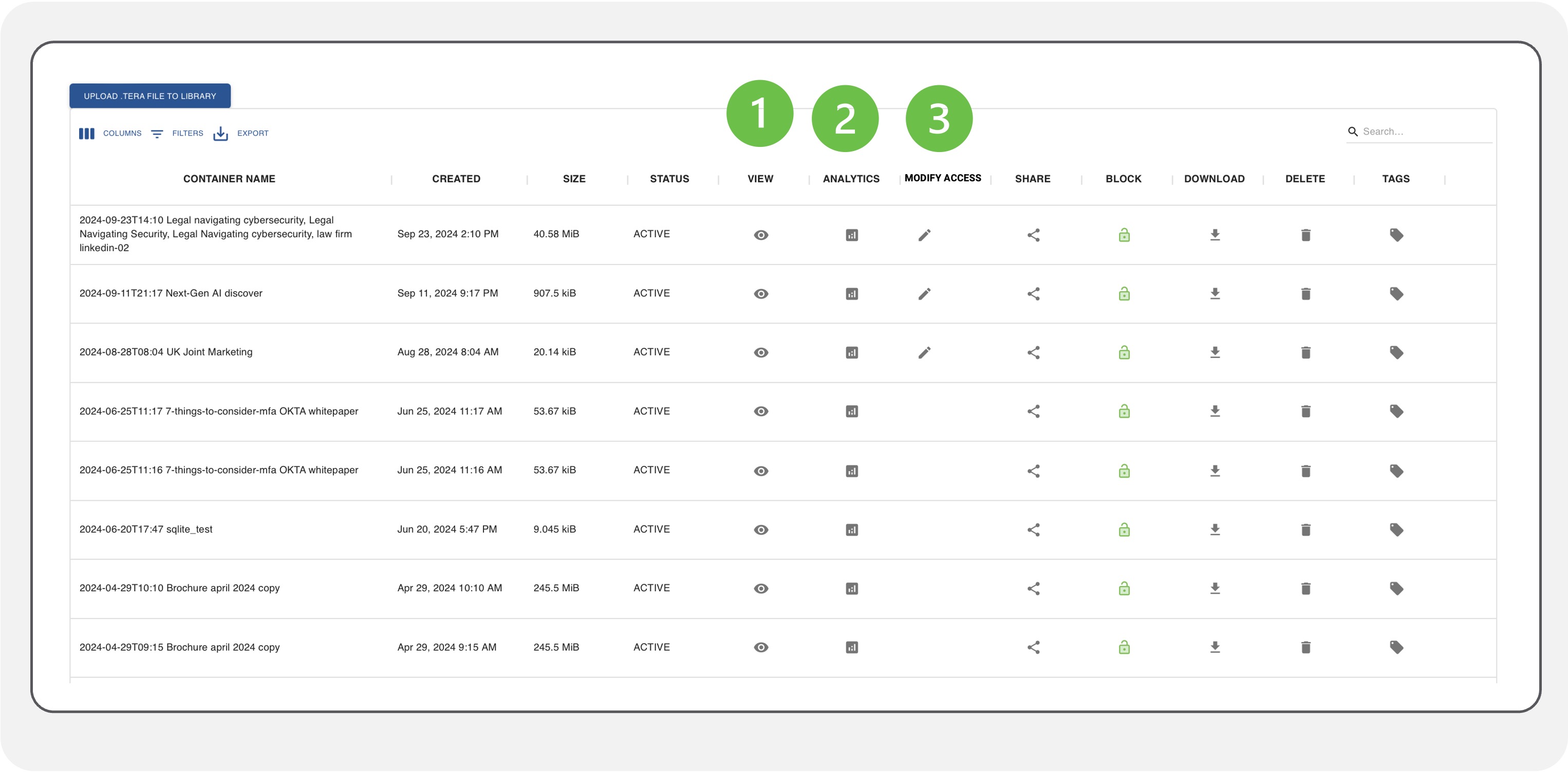This screenshot has height=772, width=1568.
Task: Open analytics for sqlite_test
Action: click(852, 530)
